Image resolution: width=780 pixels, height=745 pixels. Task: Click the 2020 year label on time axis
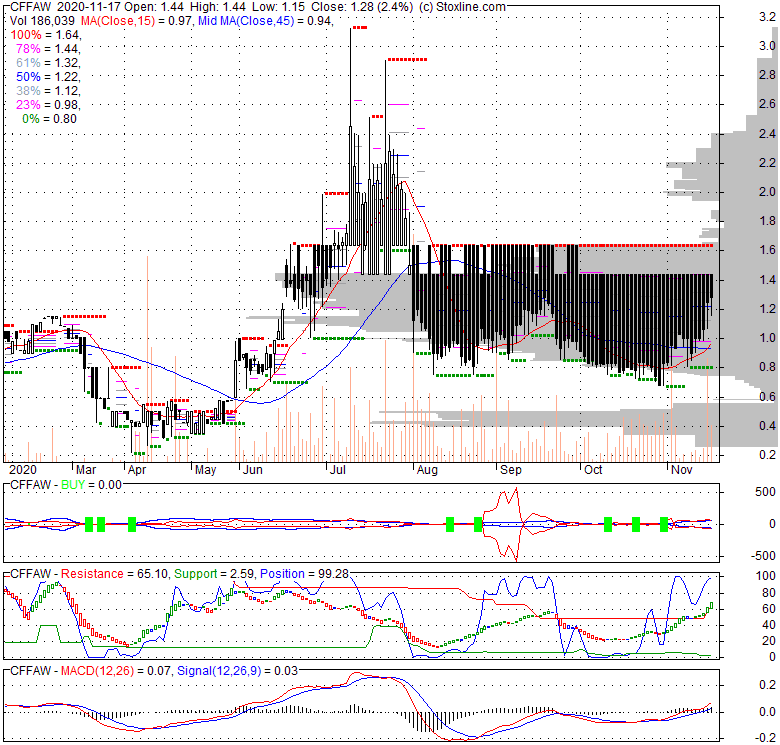point(23,470)
